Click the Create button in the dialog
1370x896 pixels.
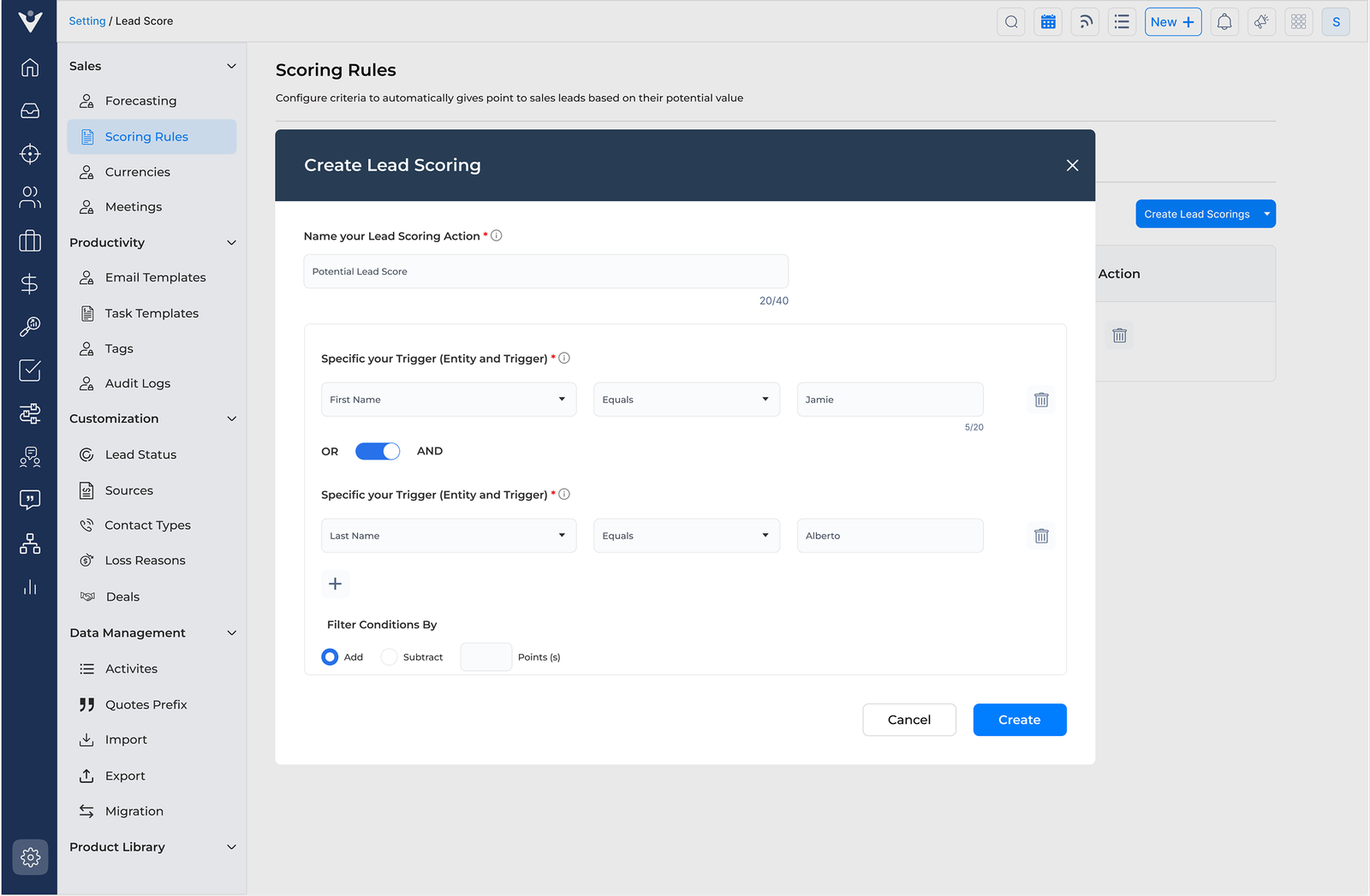[x=1019, y=720]
